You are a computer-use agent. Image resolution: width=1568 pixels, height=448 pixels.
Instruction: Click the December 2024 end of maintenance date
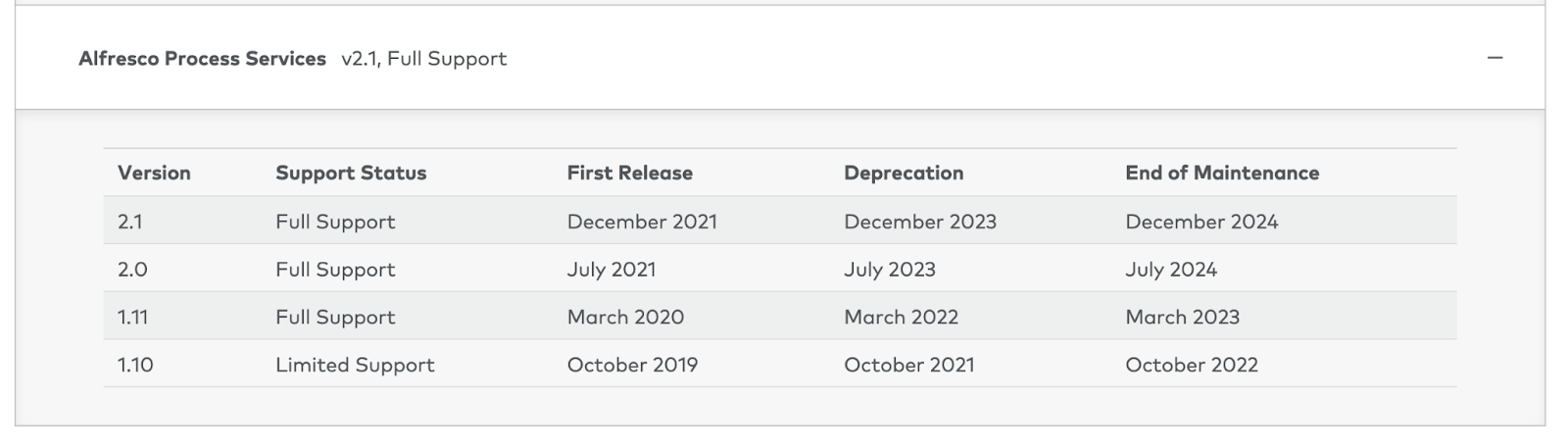click(1201, 222)
